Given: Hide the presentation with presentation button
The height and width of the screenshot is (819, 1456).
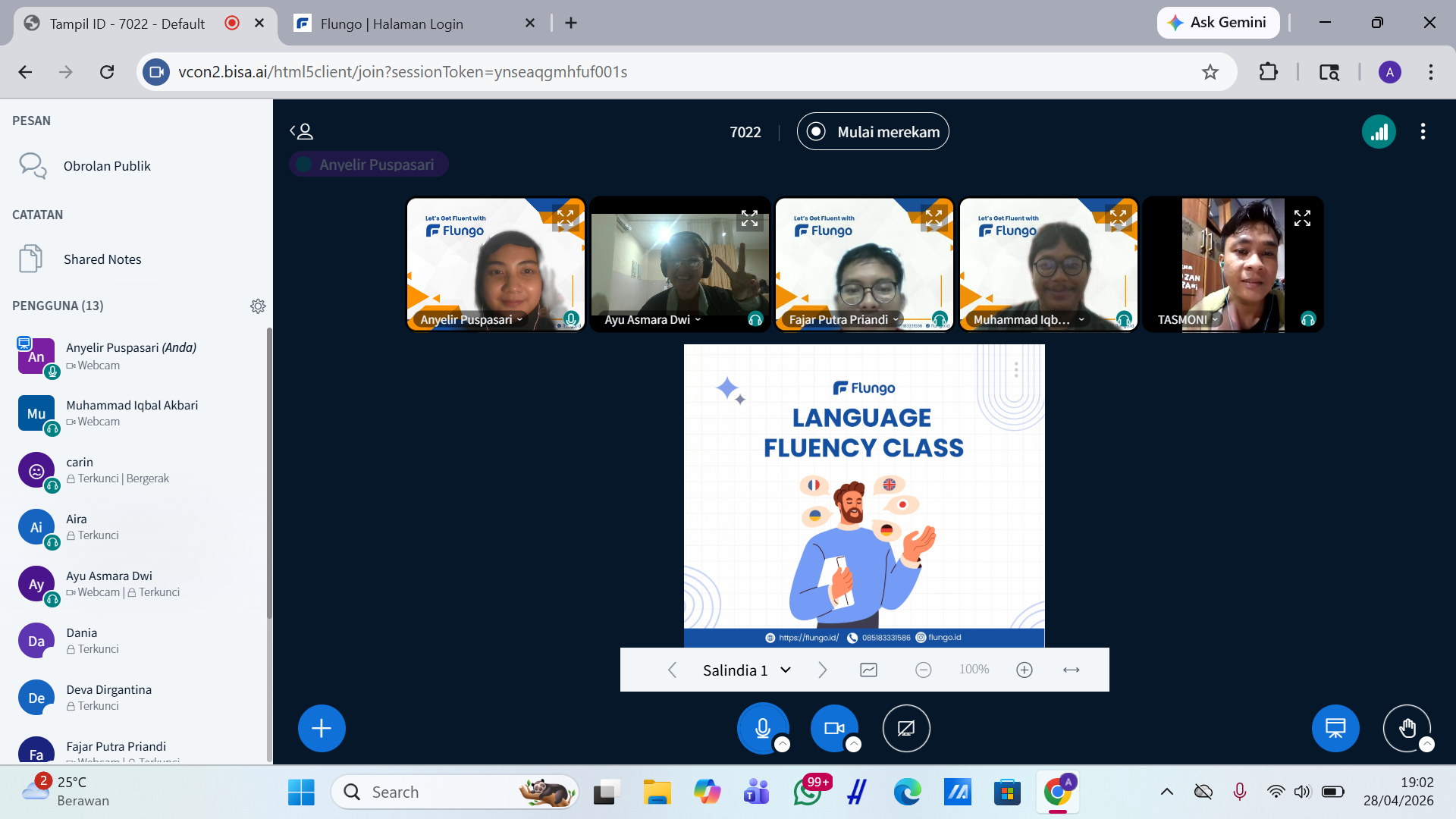Looking at the screenshot, I should click(x=1335, y=729).
